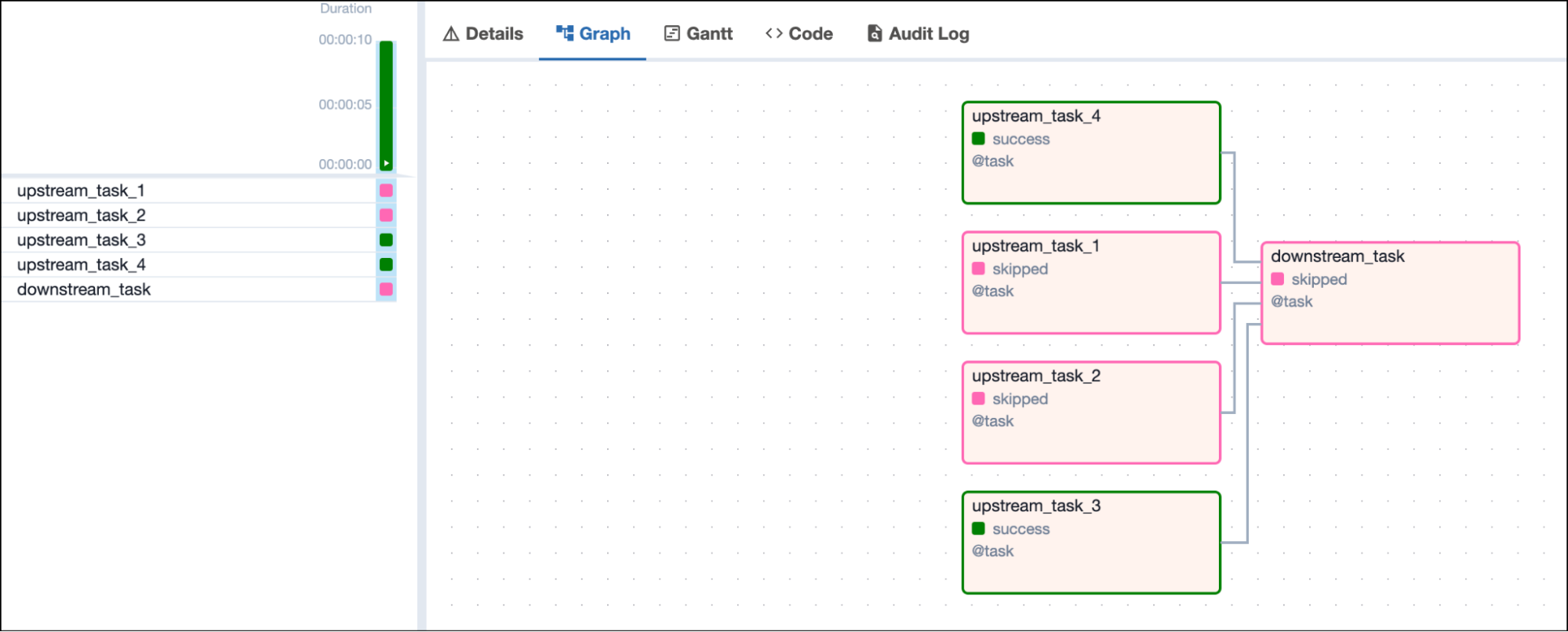The width and height of the screenshot is (1568, 632).
Task: Click upstream_task_3 label in task list
Action: 82,240
